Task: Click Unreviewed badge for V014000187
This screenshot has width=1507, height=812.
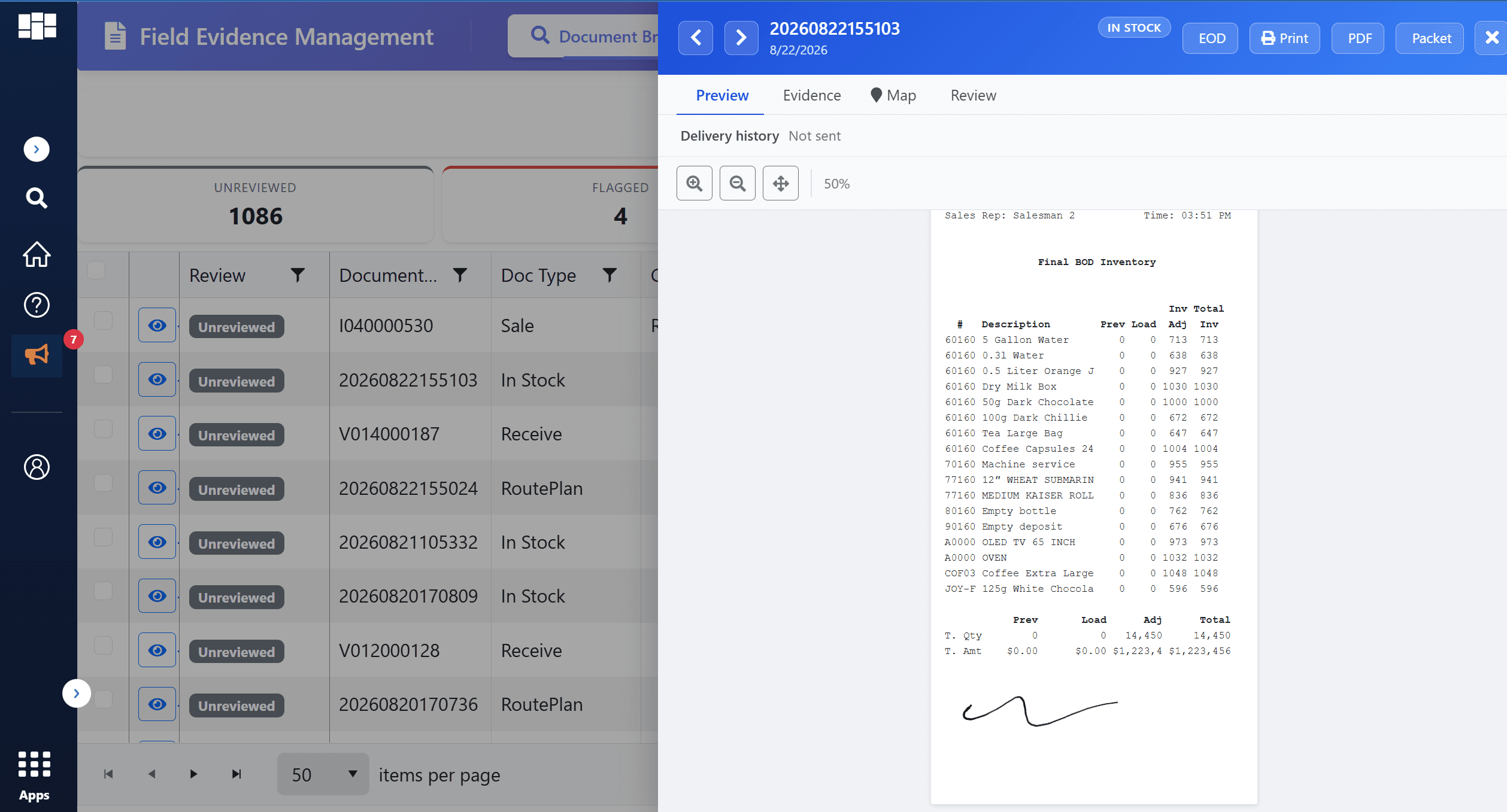Action: click(x=236, y=435)
